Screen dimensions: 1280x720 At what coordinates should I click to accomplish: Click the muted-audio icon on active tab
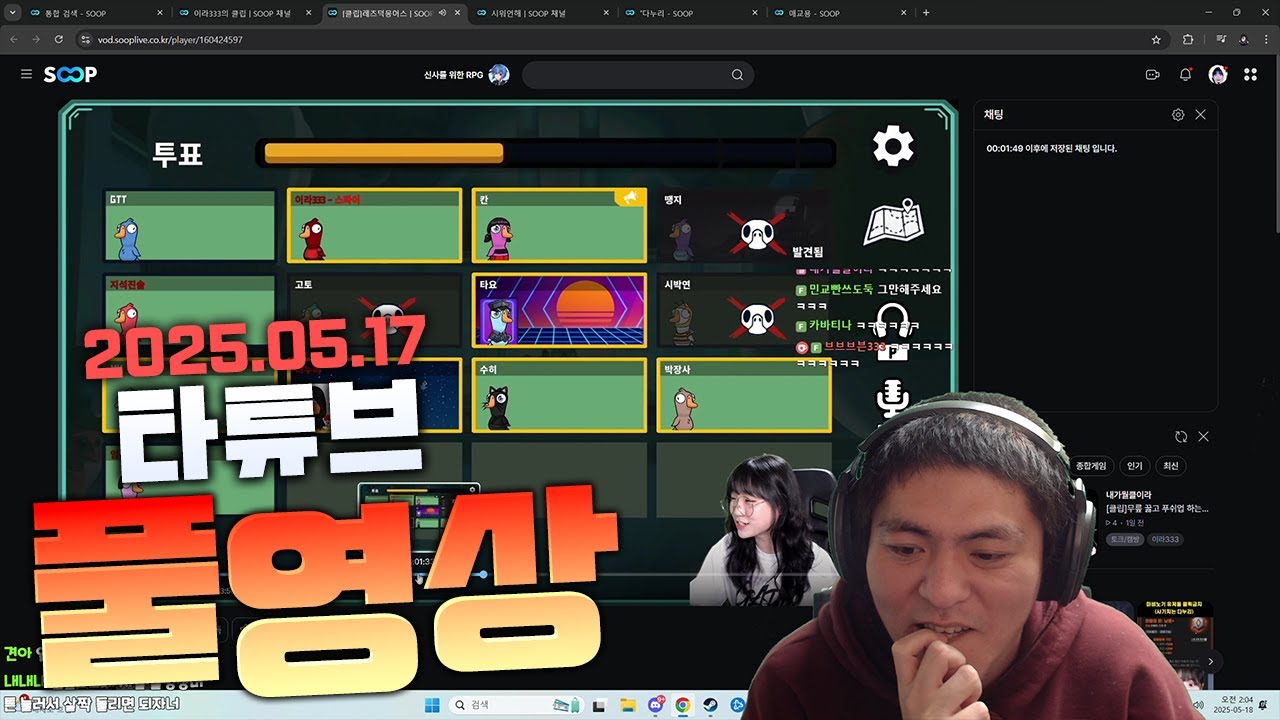coord(441,13)
